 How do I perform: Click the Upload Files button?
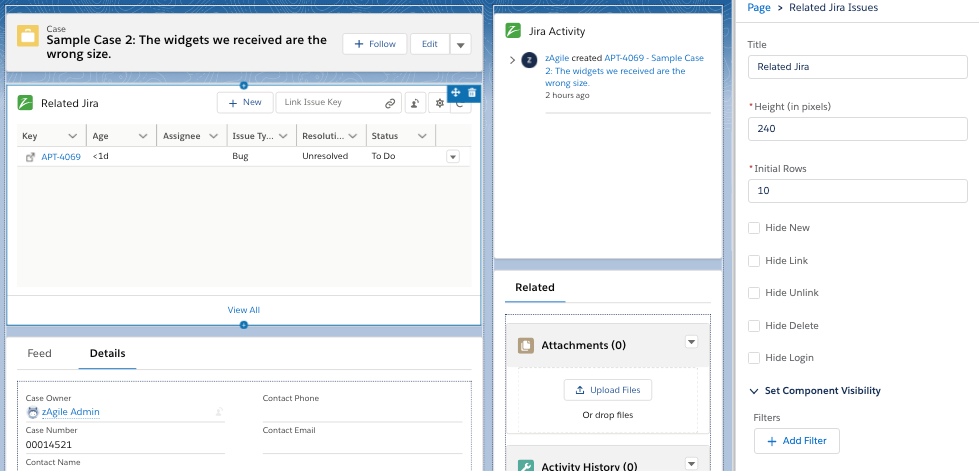(x=608, y=390)
